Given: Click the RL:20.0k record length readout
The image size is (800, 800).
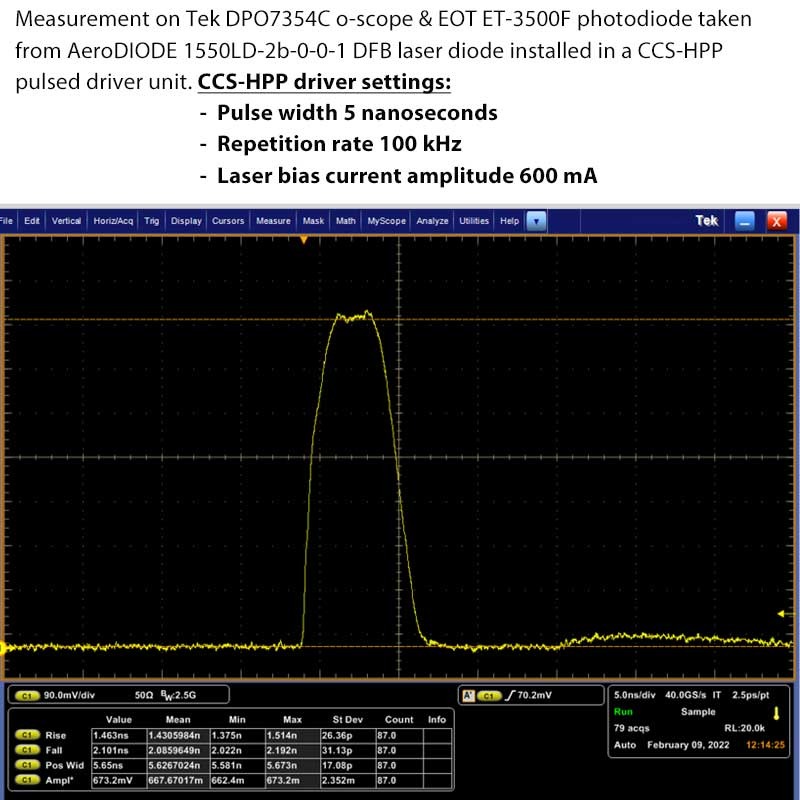Looking at the screenshot, I should pyautogui.click(x=744, y=728).
